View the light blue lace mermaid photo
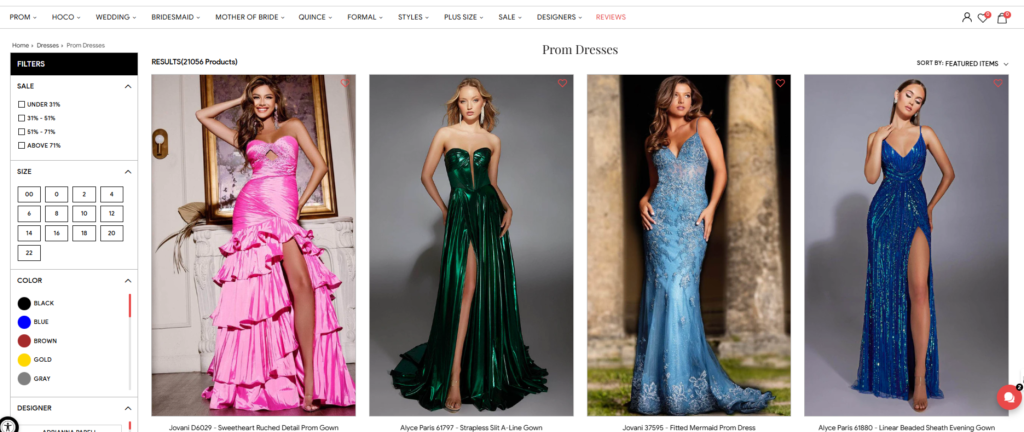The height and width of the screenshot is (432, 1024). pos(688,245)
